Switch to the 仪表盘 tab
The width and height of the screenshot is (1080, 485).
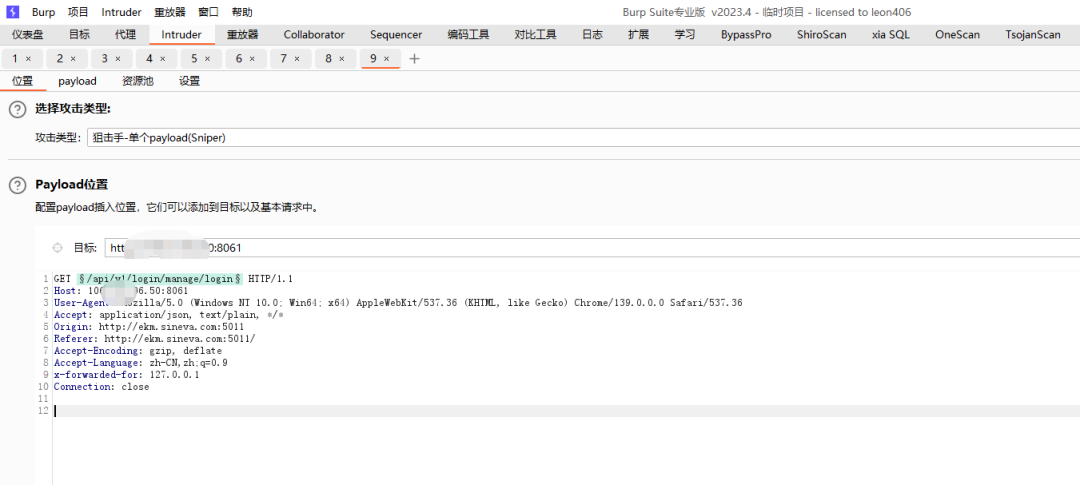28,34
